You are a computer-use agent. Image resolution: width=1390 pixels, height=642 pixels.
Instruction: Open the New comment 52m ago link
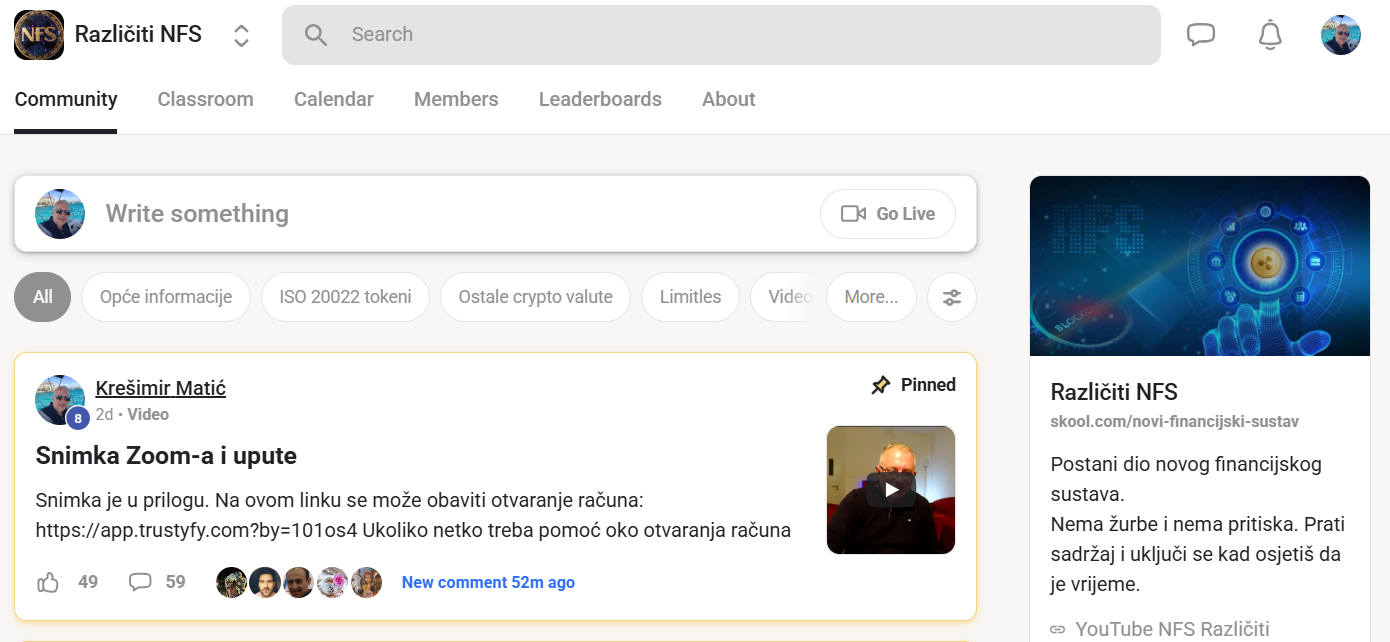tap(488, 582)
